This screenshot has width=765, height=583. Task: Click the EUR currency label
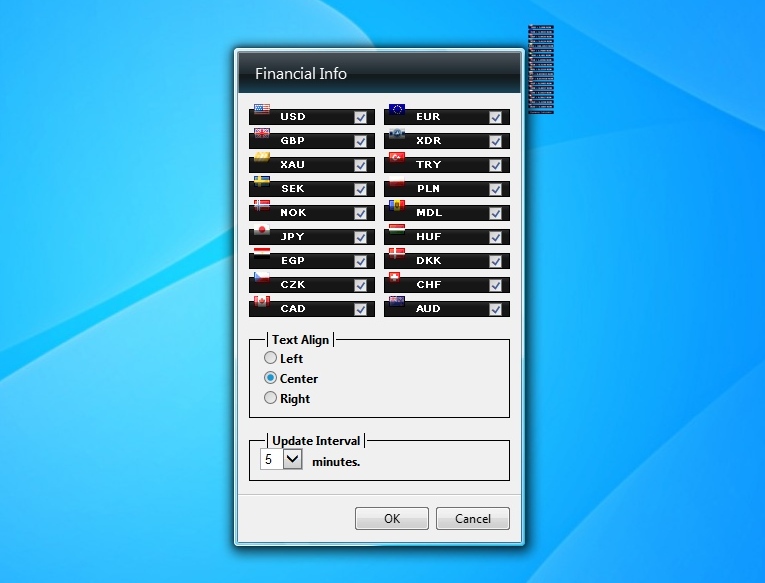[428, 117]
